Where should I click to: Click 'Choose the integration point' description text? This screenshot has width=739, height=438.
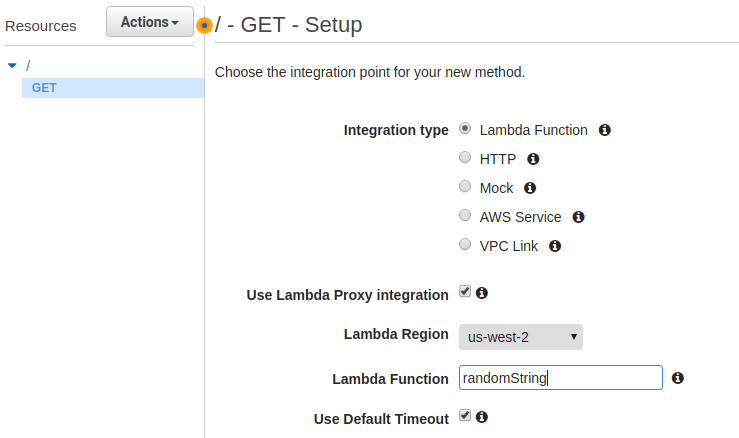tap(370, 72)
